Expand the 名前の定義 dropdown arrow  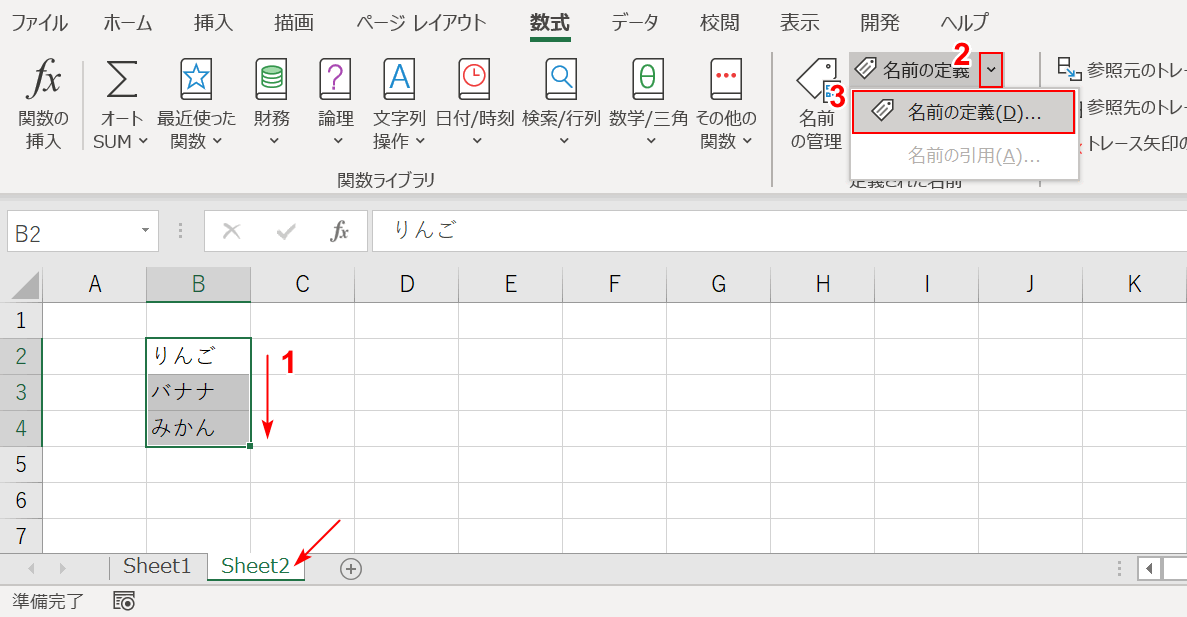tap(990, 71)
